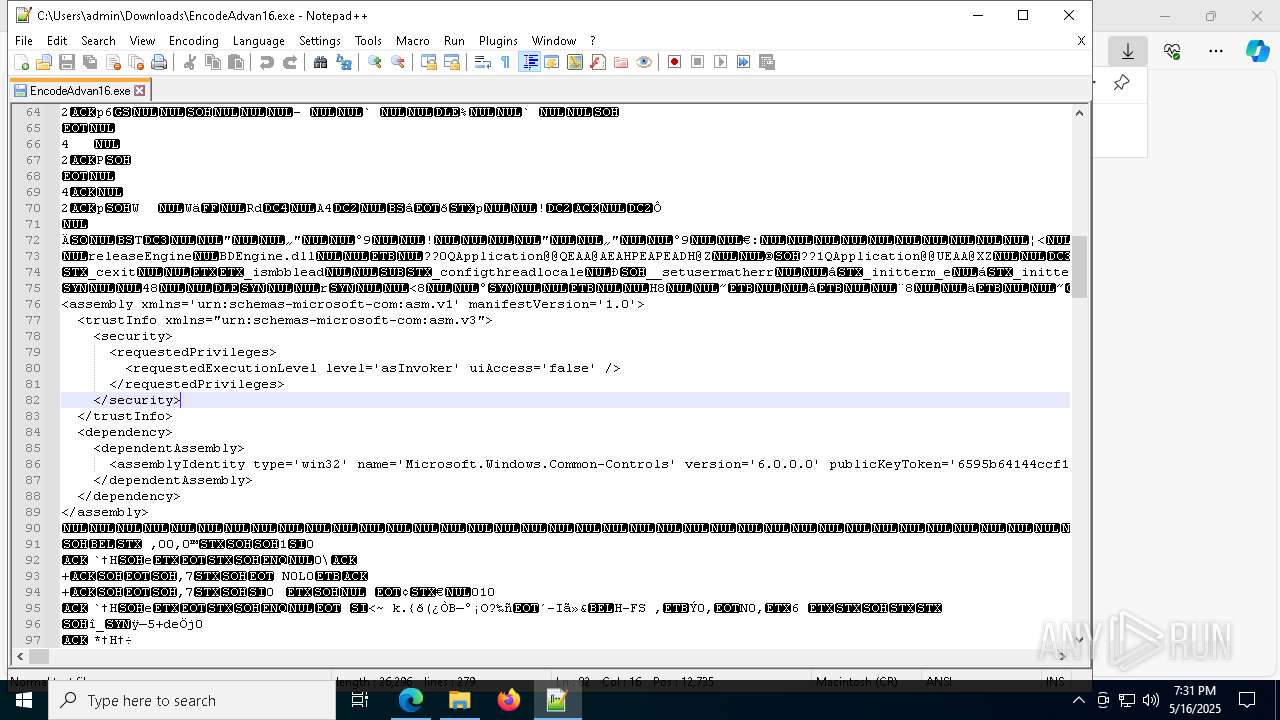
Task: Click the Stop recording macro icon
Action: [698, 62]
